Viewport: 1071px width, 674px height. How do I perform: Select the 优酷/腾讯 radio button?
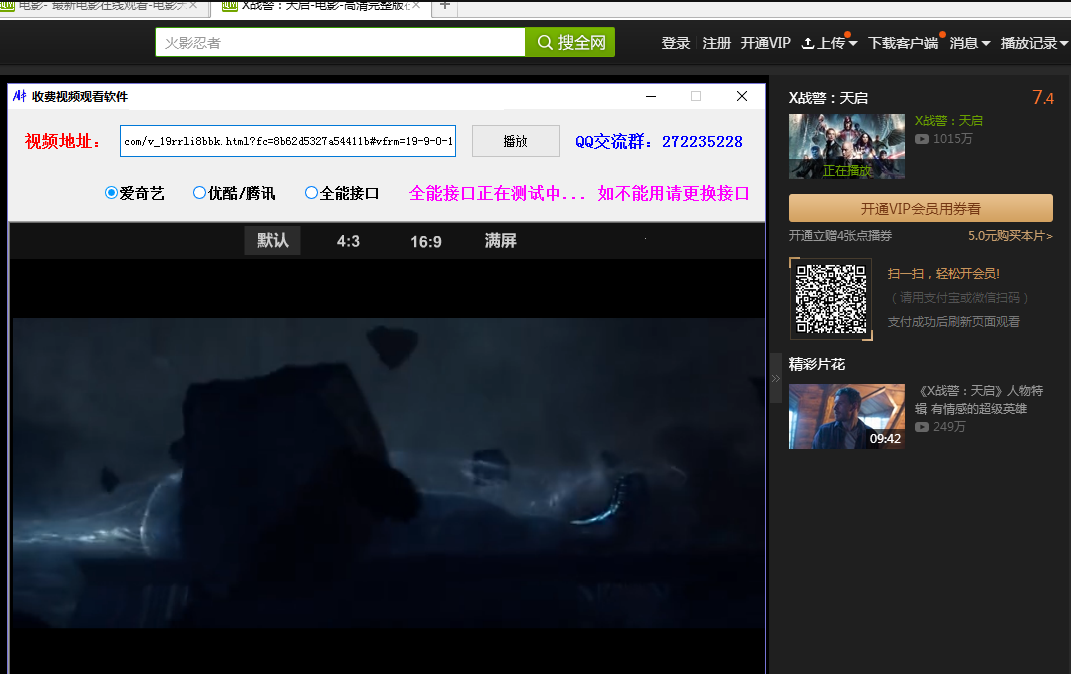(x=199, y=193)
